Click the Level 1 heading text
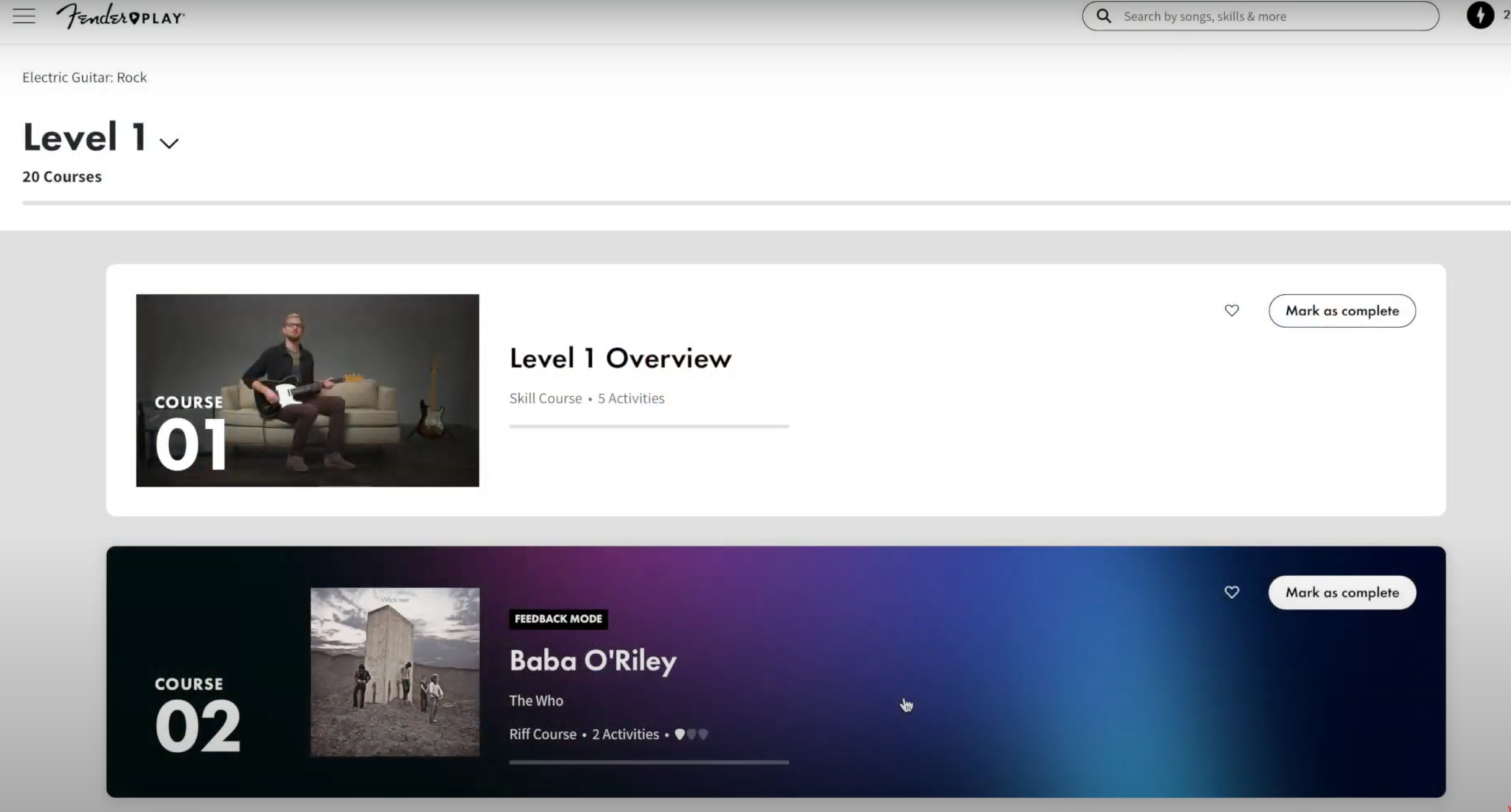This screenshot has height=812, width=1511. tap(84, 137)
